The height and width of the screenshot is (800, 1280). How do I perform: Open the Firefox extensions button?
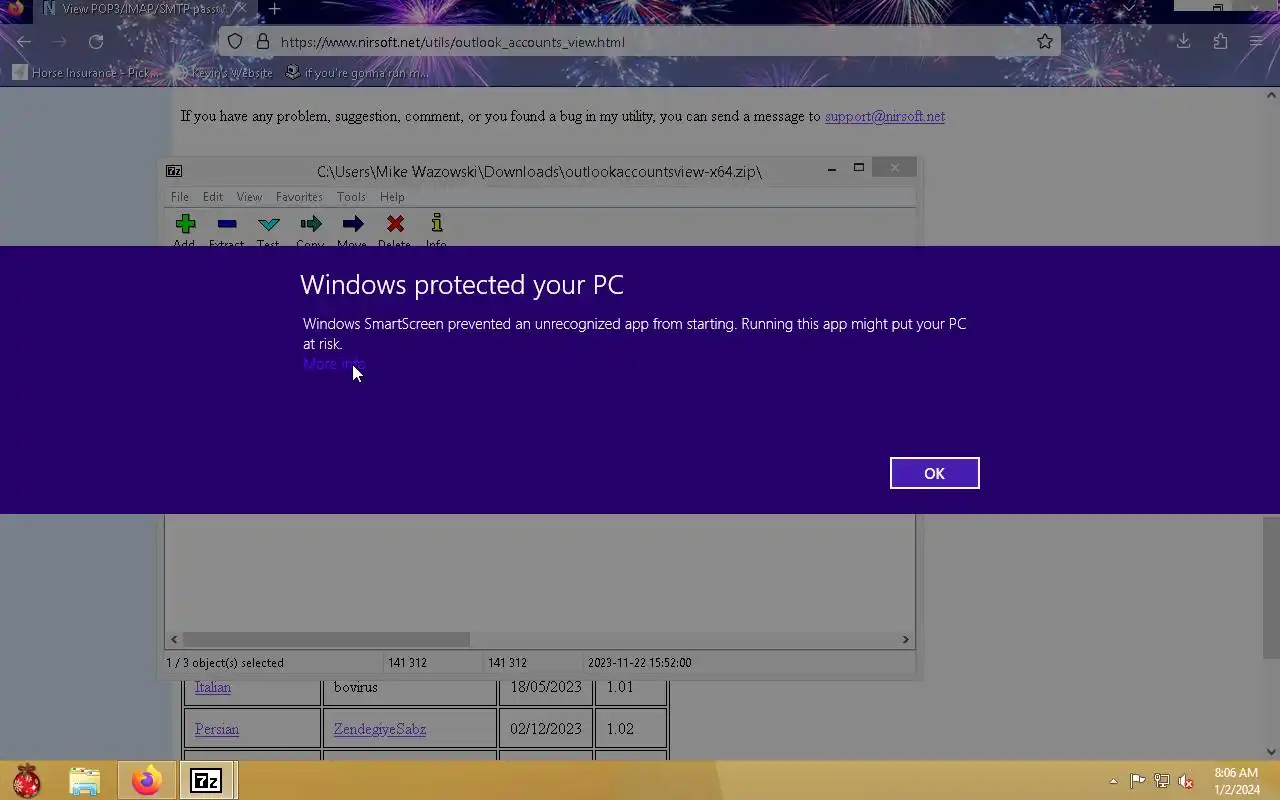point(1220,42)
